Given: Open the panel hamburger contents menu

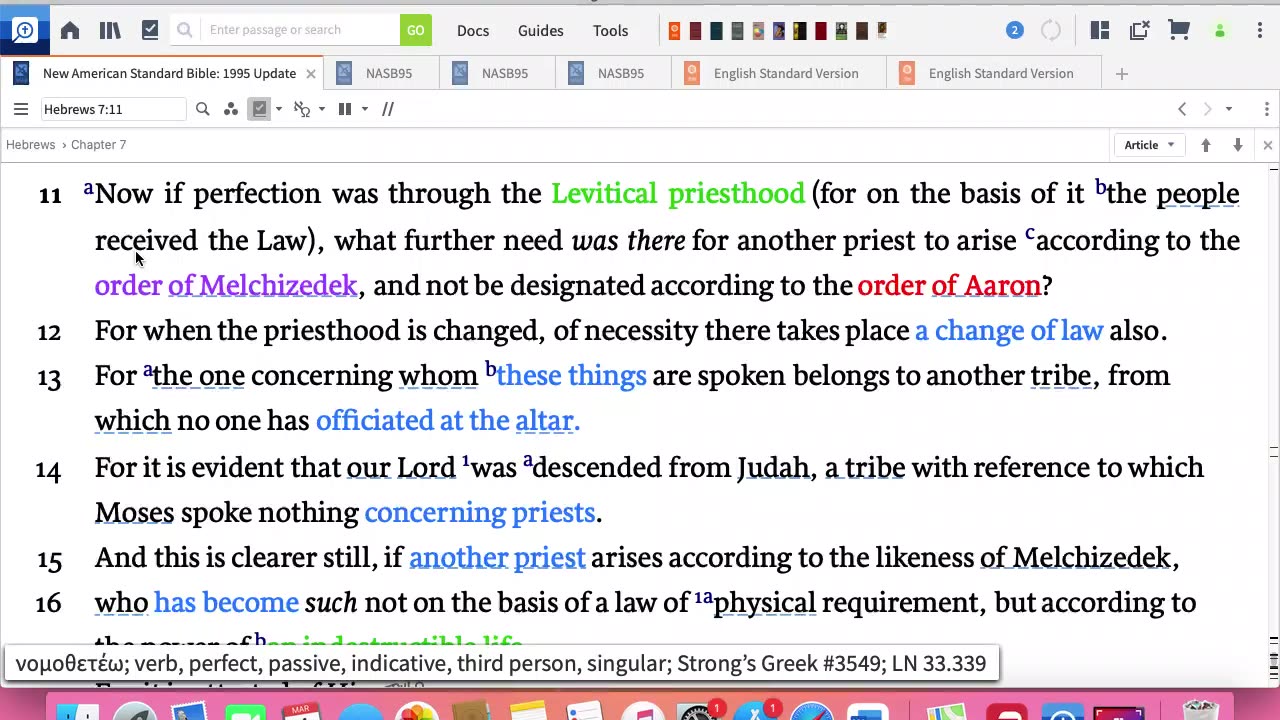Looking at the screenshot, I should [20, 109].
